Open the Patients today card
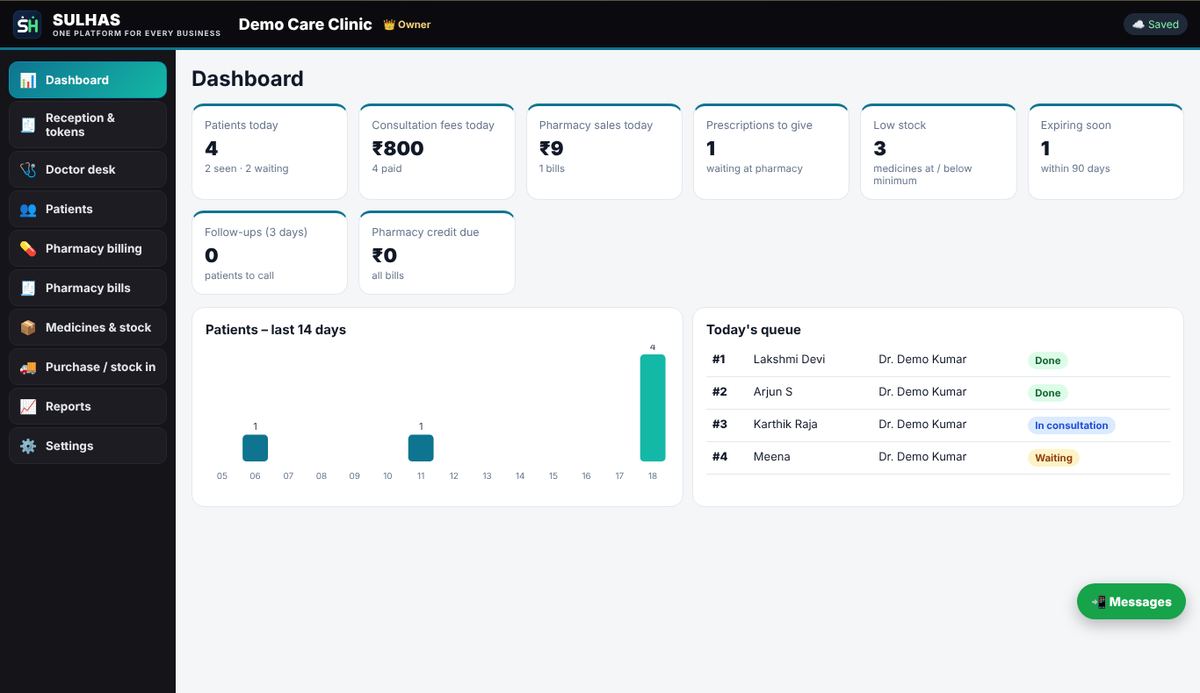This screenshot has height=693, width=1200. click(x=269, y=152)
